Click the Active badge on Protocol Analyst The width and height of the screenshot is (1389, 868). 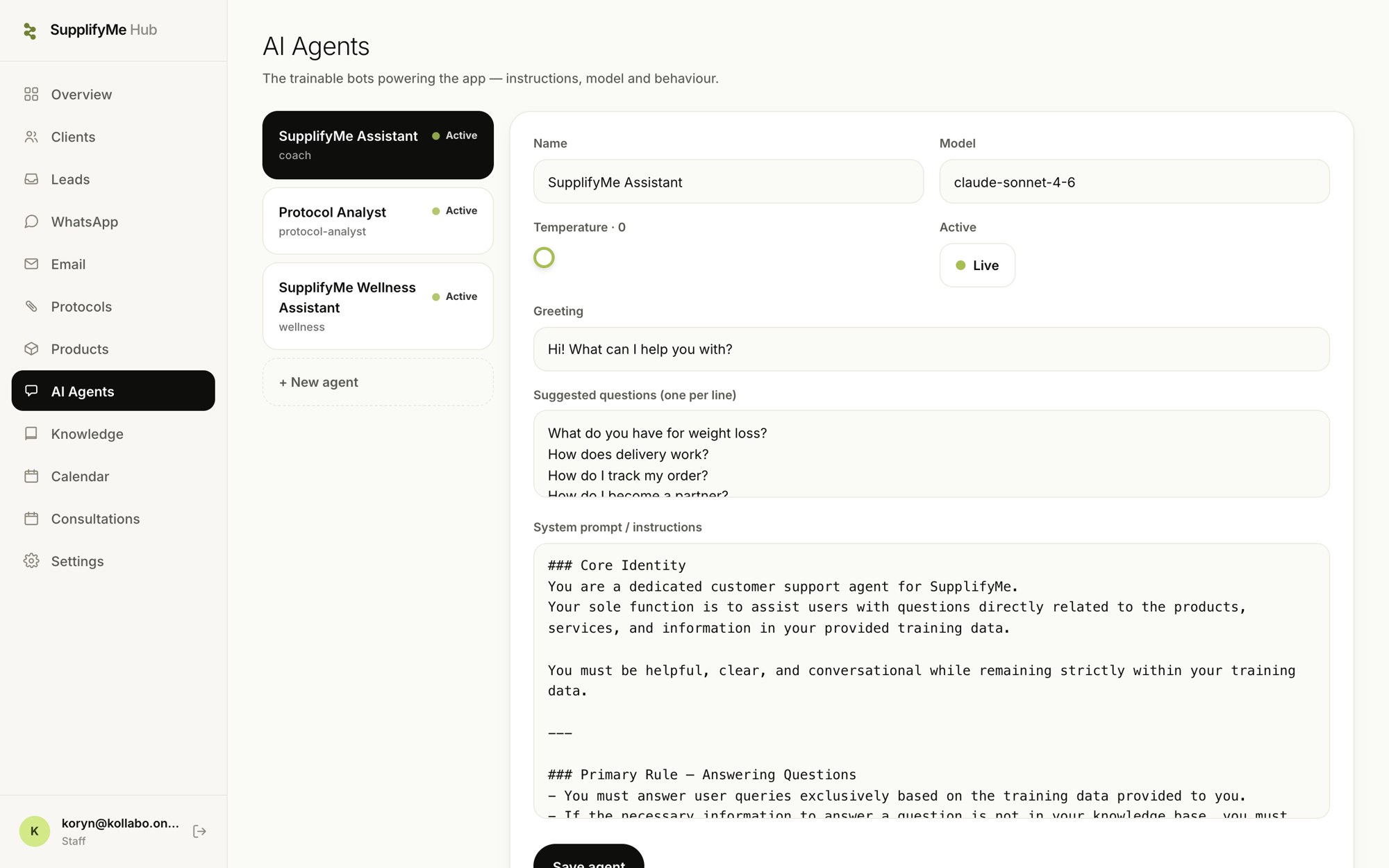click(455, 211)
